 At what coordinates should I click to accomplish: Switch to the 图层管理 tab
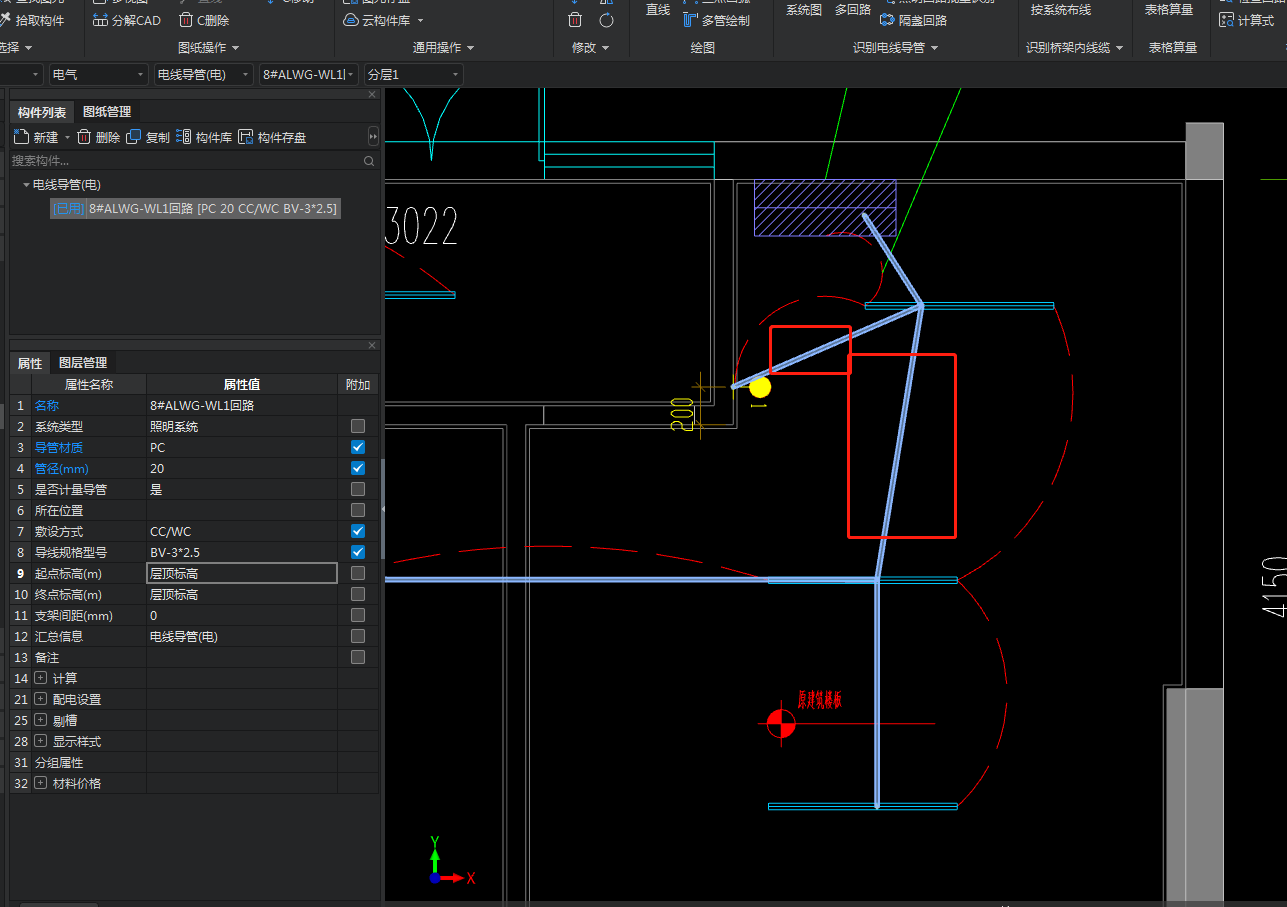point(83,363)
